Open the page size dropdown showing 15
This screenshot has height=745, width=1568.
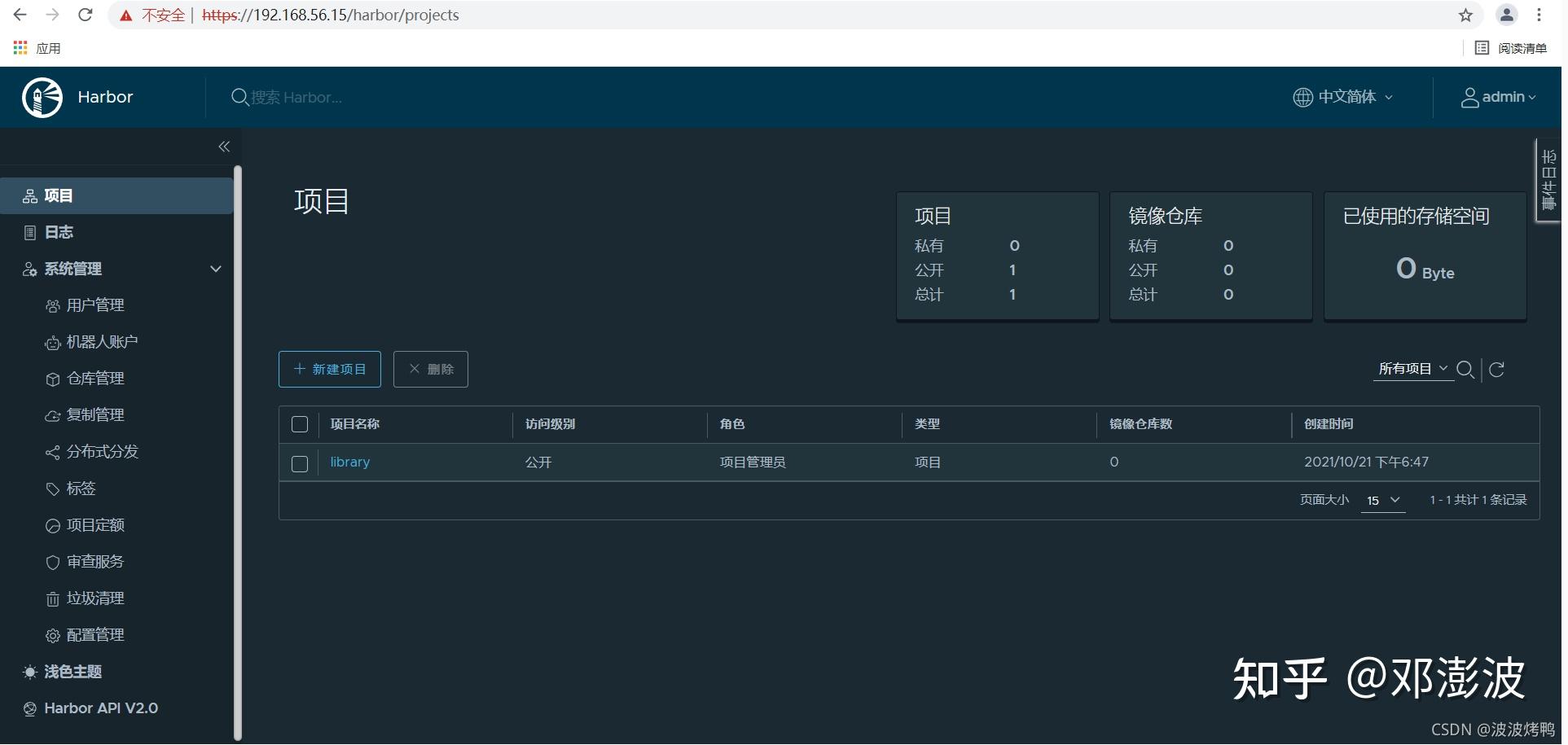1382,500
